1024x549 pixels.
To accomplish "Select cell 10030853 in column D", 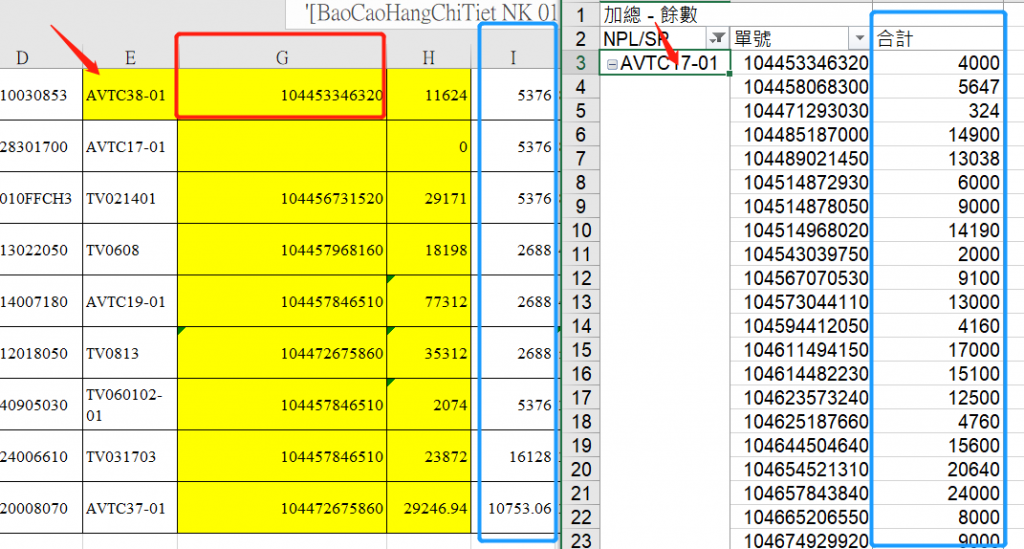I will click(40, 95).
